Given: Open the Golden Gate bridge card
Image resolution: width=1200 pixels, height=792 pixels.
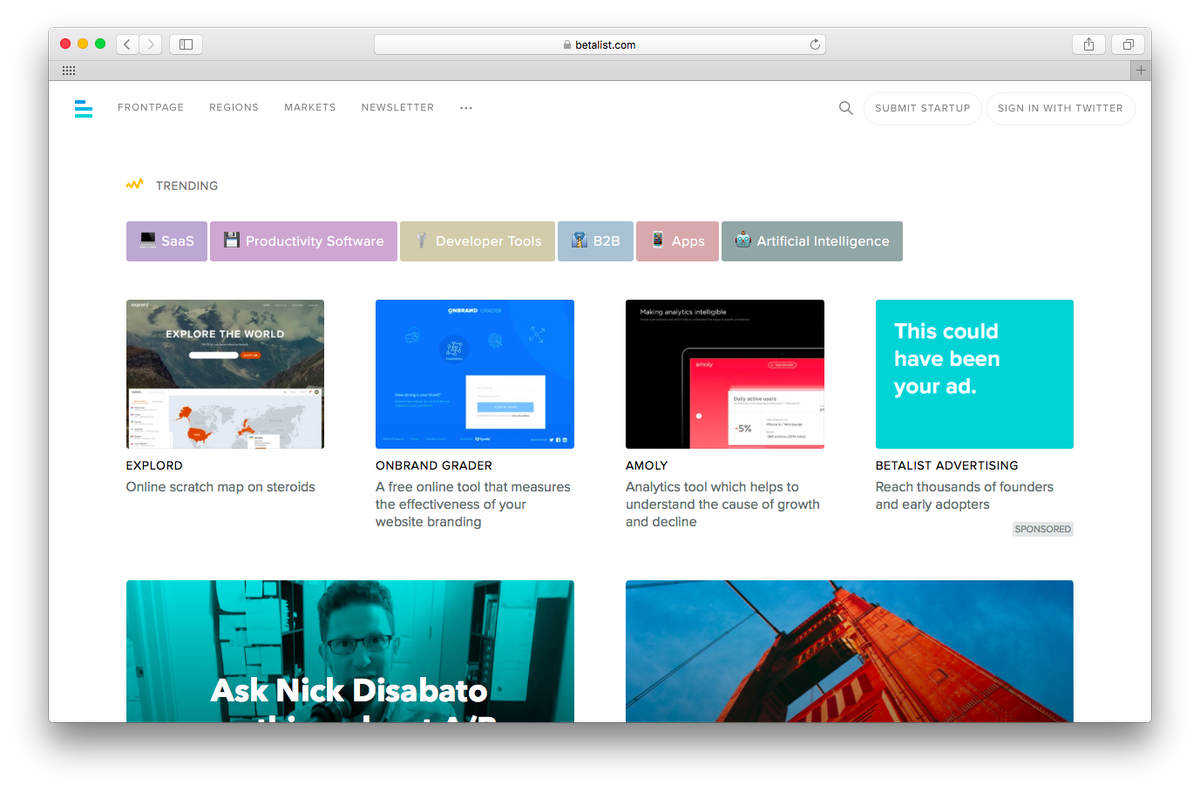Looking at the screenshot, I should [x=850, y=651].
